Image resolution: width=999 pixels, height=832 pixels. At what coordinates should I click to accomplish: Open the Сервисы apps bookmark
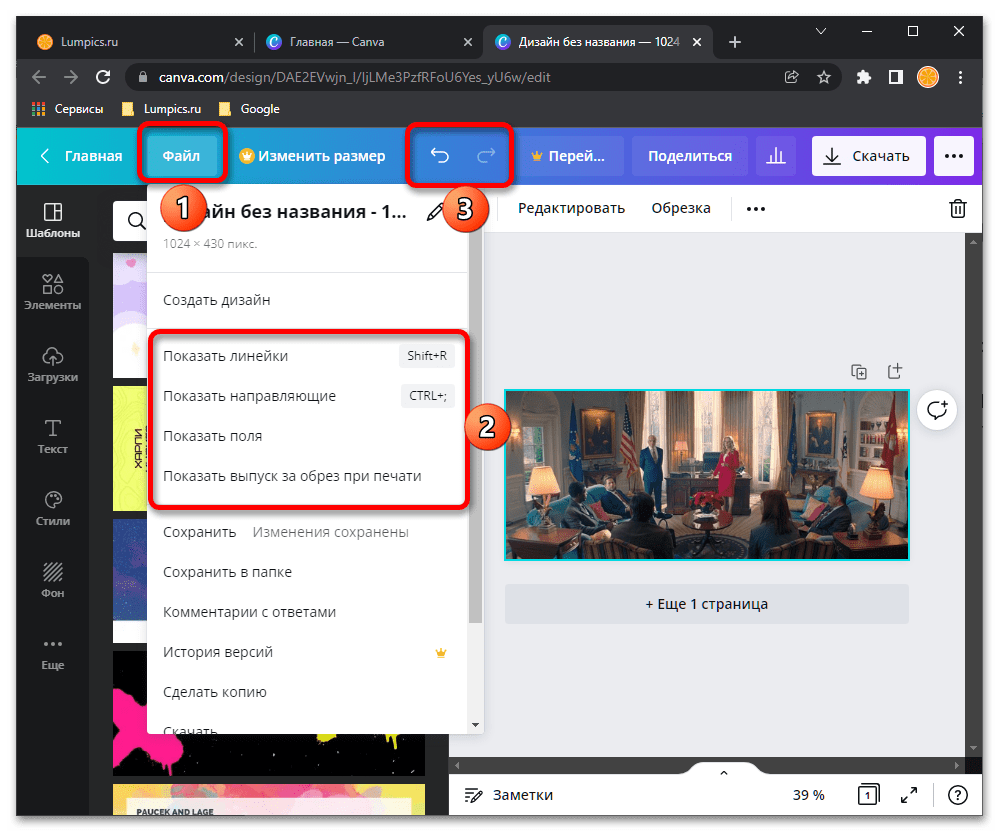[67, 109]
